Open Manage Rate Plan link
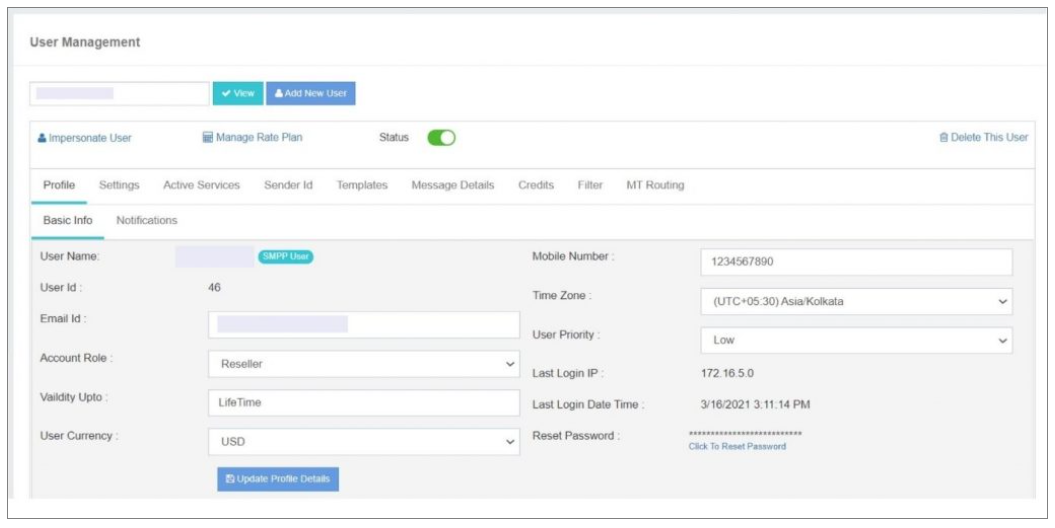The height and width of the screenshot is (528, 1055). click(252, 137)
